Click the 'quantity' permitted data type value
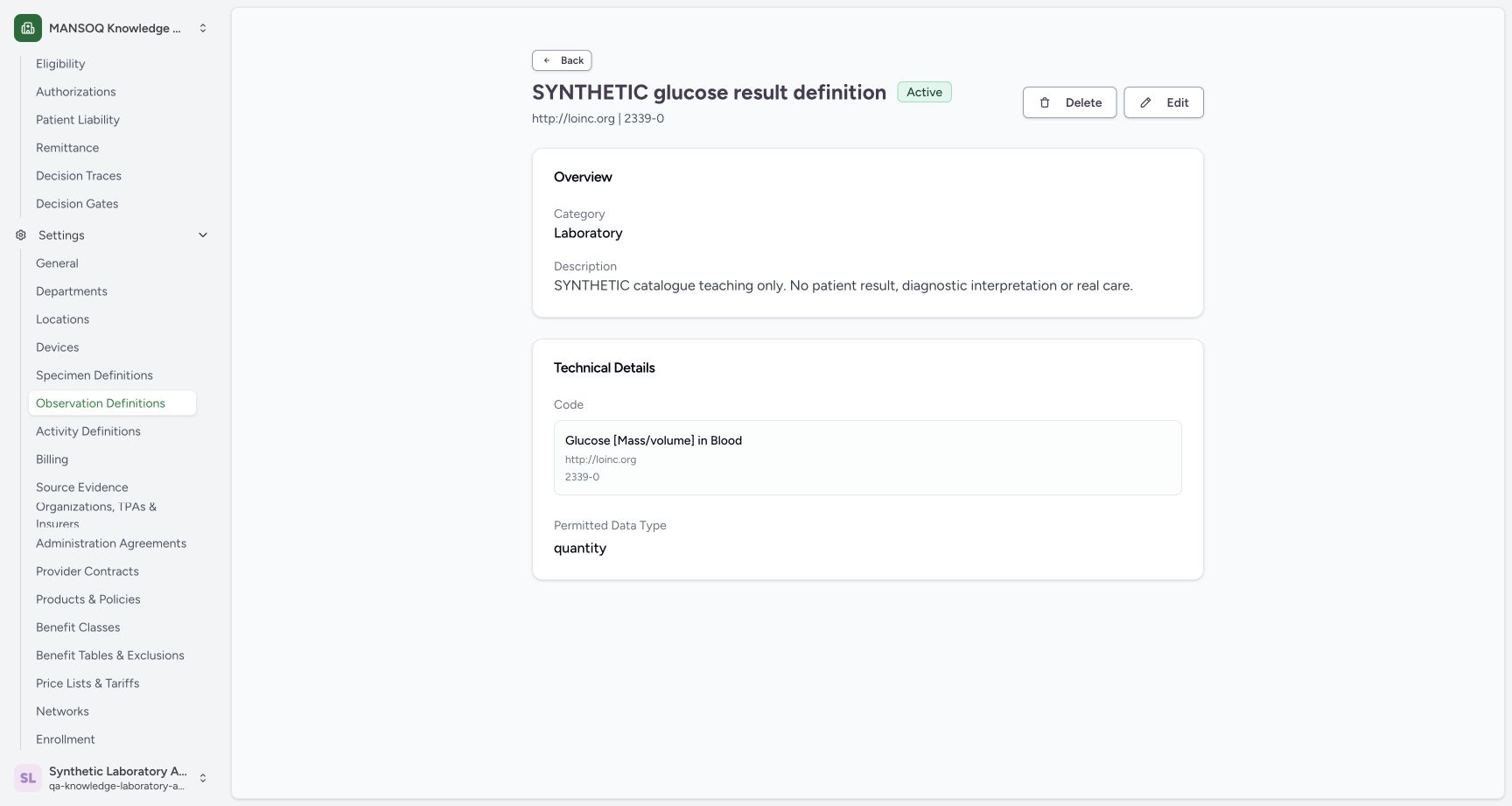The width and height of the screenshot is (1512, 806). tap(580, 548)
